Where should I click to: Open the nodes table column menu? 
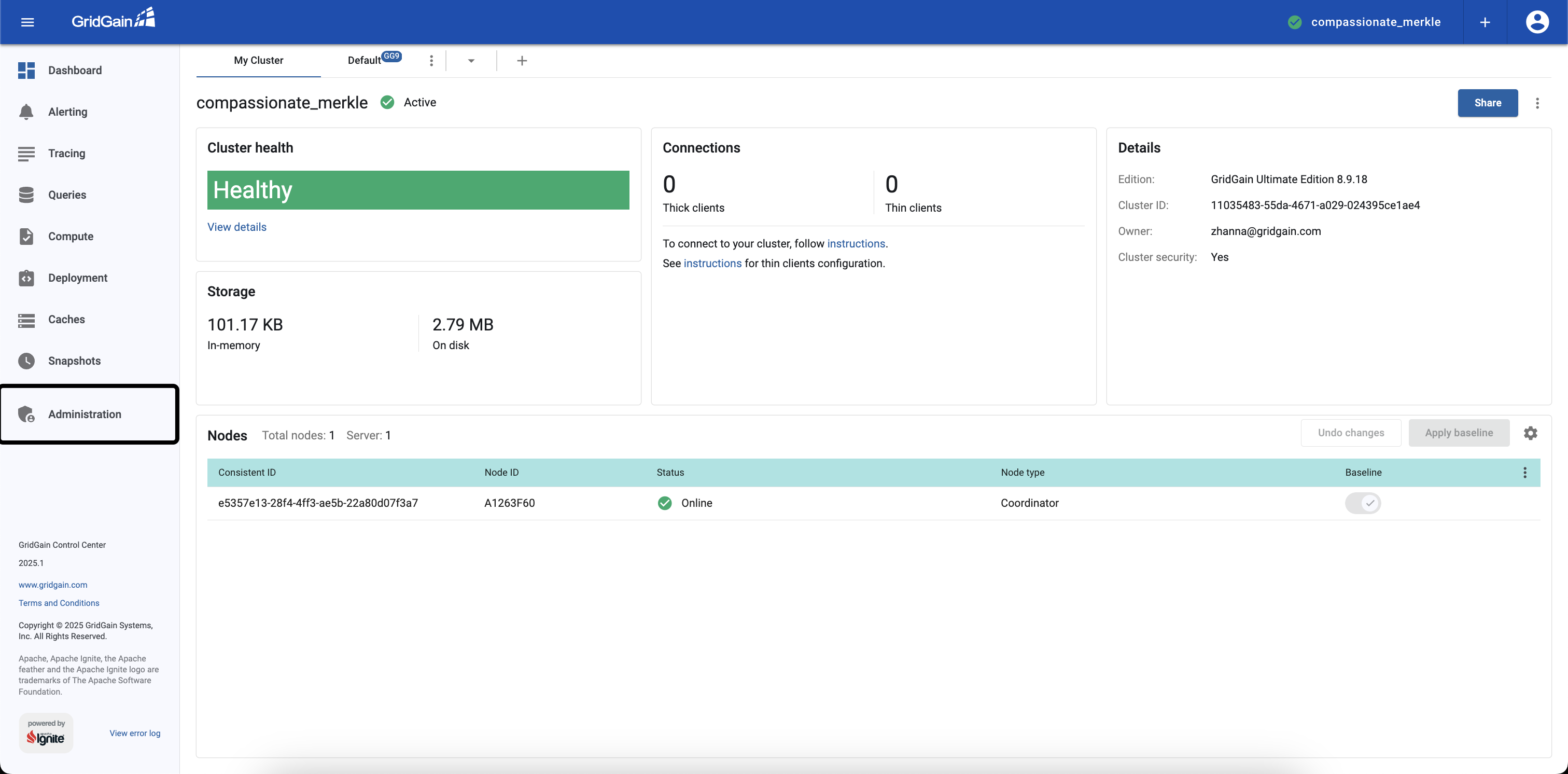1524,473
